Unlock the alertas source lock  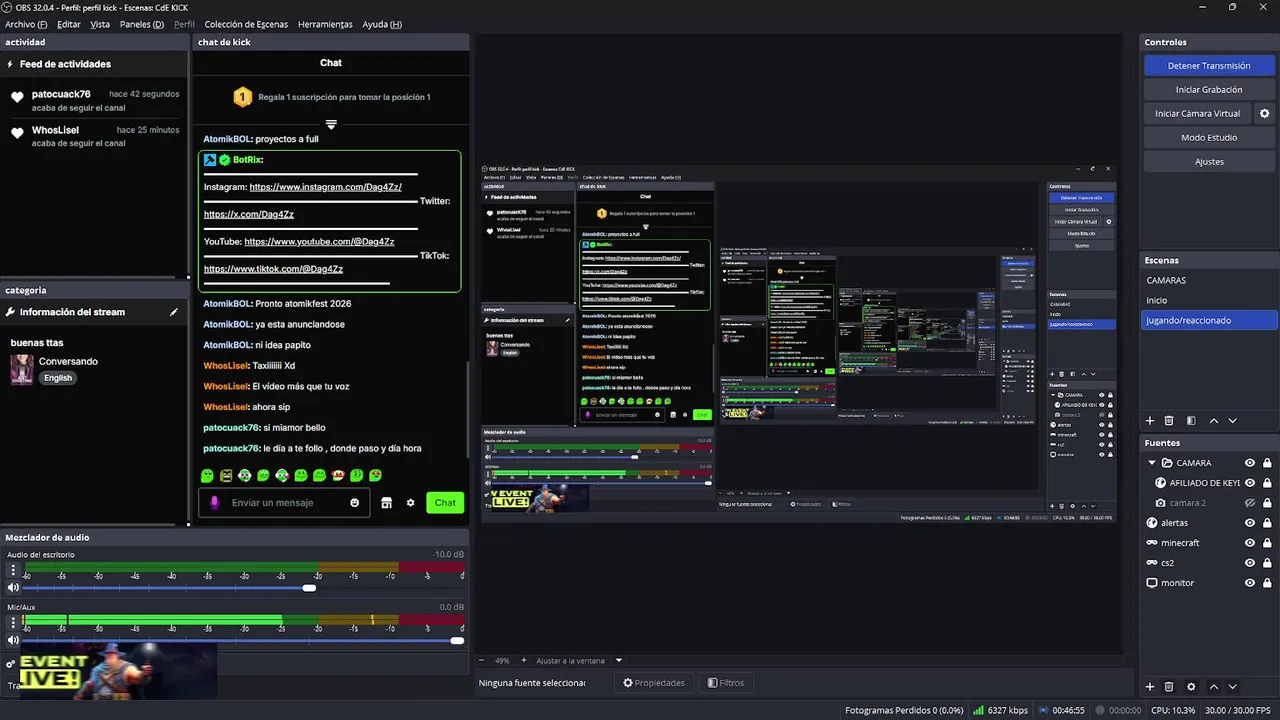1267,523
